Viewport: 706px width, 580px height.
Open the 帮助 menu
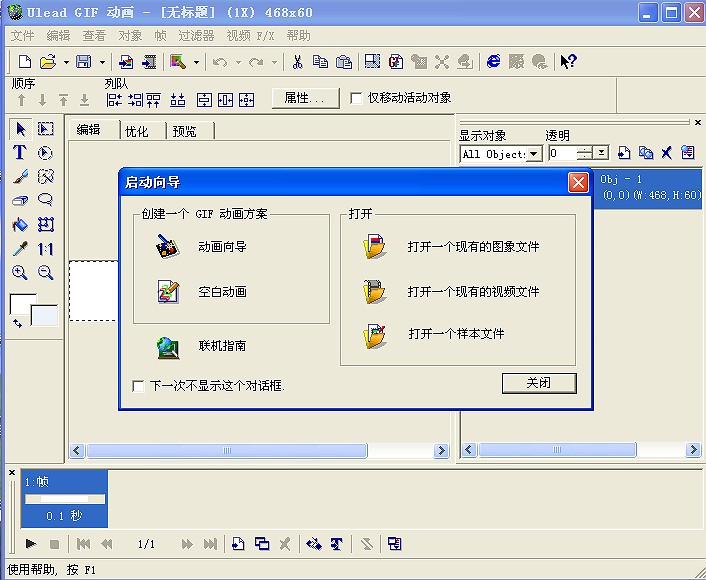coord(299,36)
